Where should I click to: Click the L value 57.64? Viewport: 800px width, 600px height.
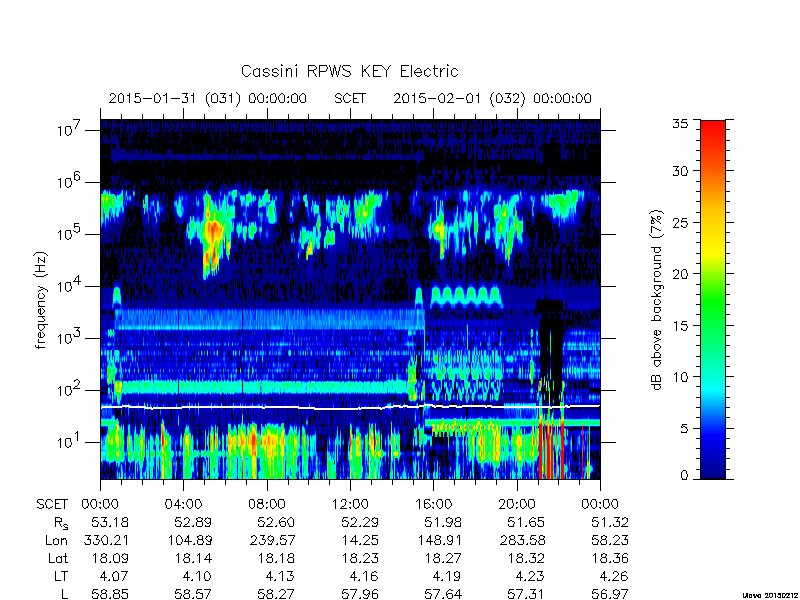click(x=443, y=594)
